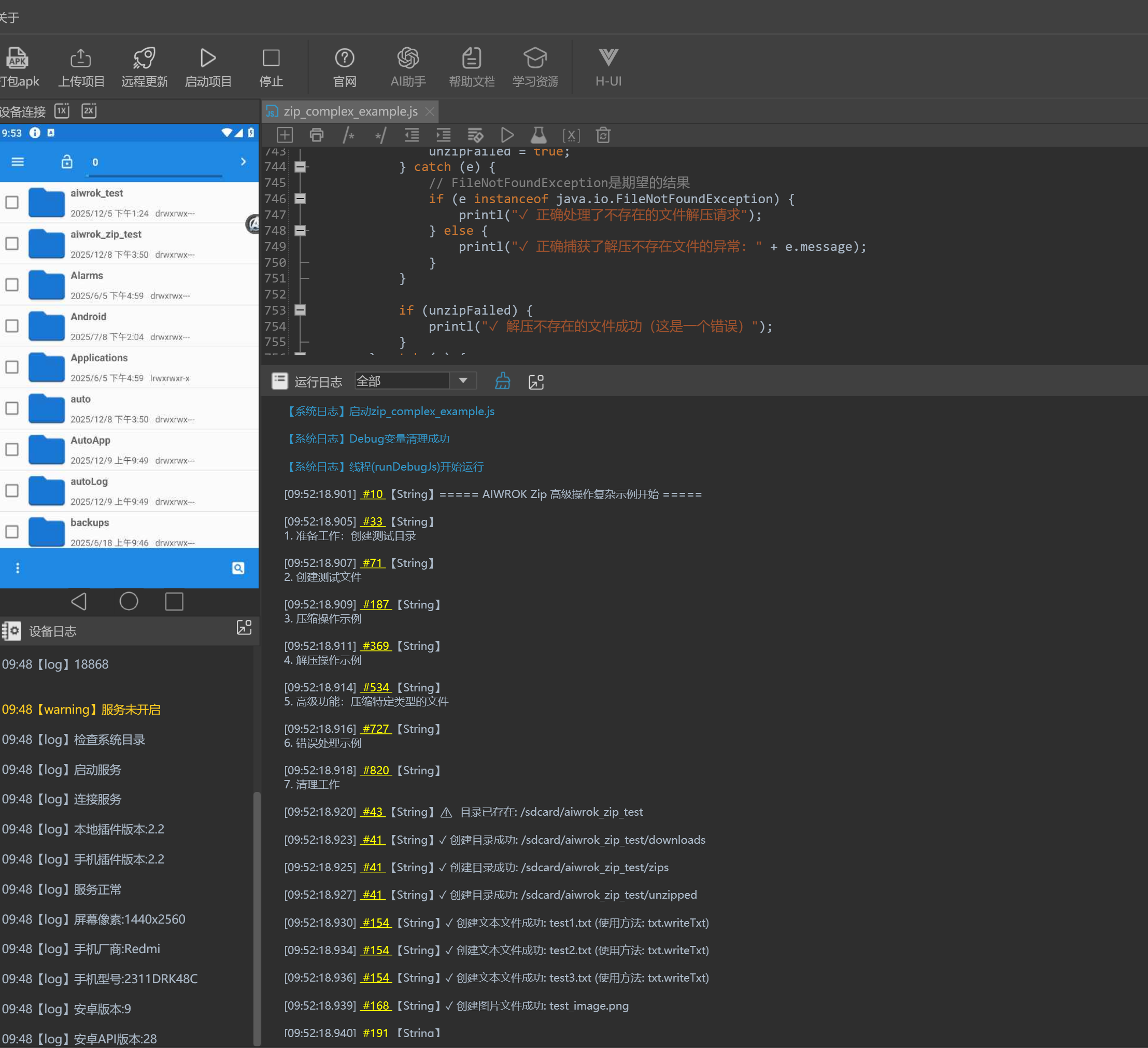Open the 全部 log filter dropdown
1148x1048 pixels.
click(462, 380)
